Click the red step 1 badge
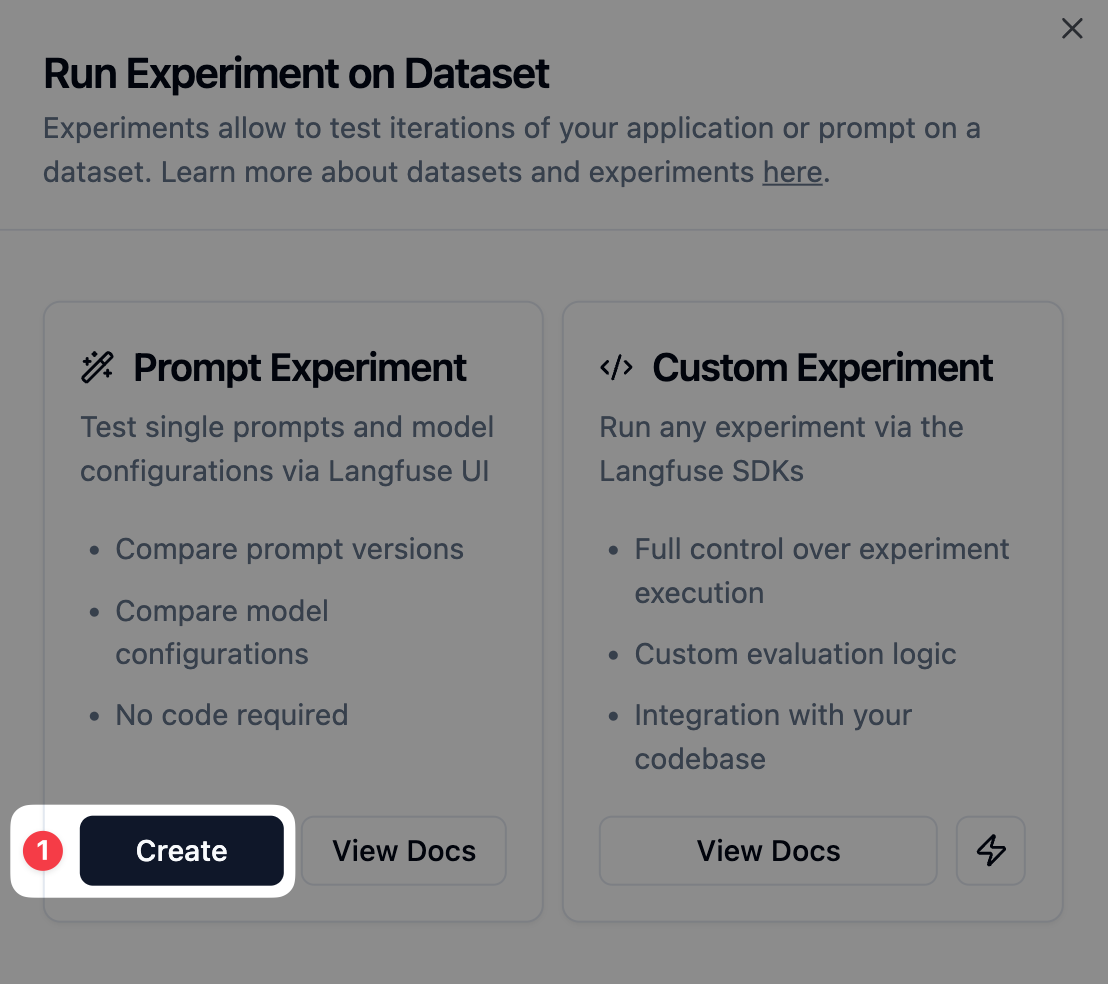The height and width of the screenshot is (984, 1108). coord(42,850)
